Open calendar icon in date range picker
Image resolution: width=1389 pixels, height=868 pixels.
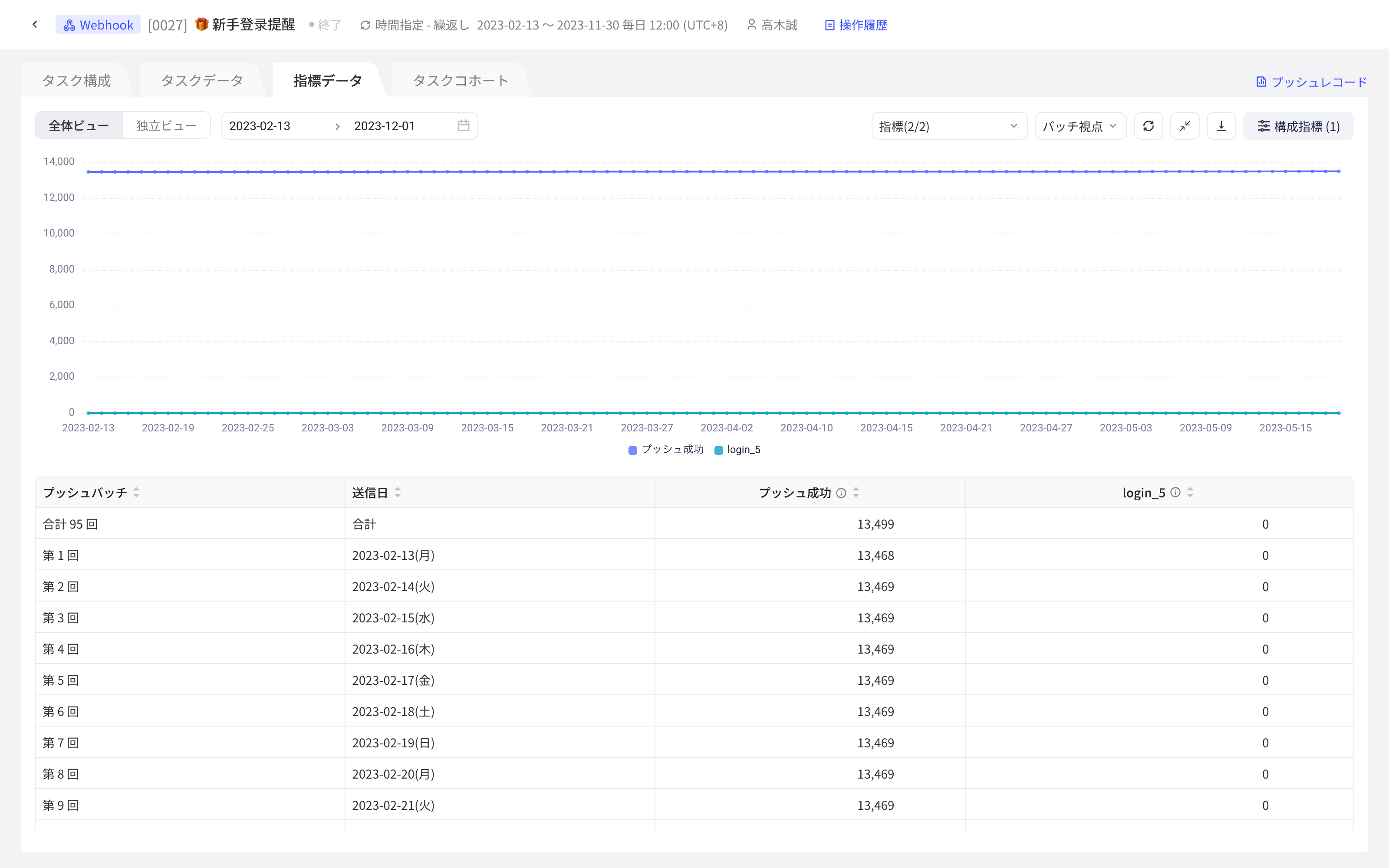click(464, 126)
